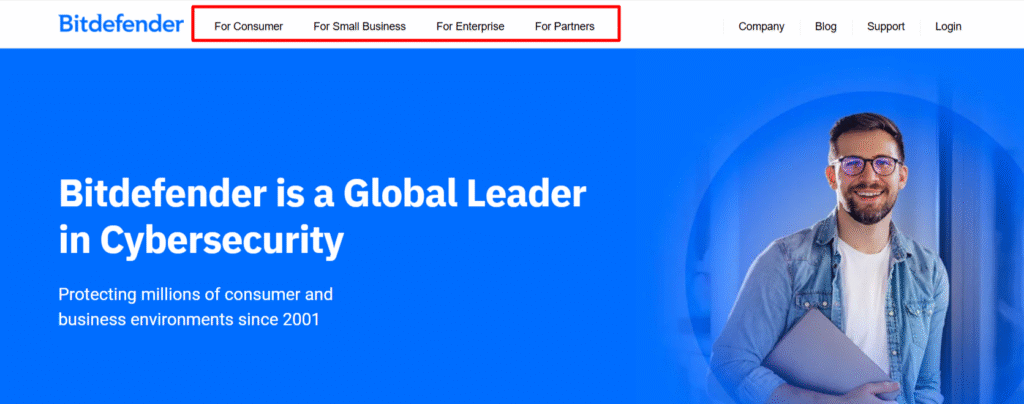The width and height of the screenshot is (1024, 404).
Task: Open the For Consumer menu
Action: coord(248,26)
